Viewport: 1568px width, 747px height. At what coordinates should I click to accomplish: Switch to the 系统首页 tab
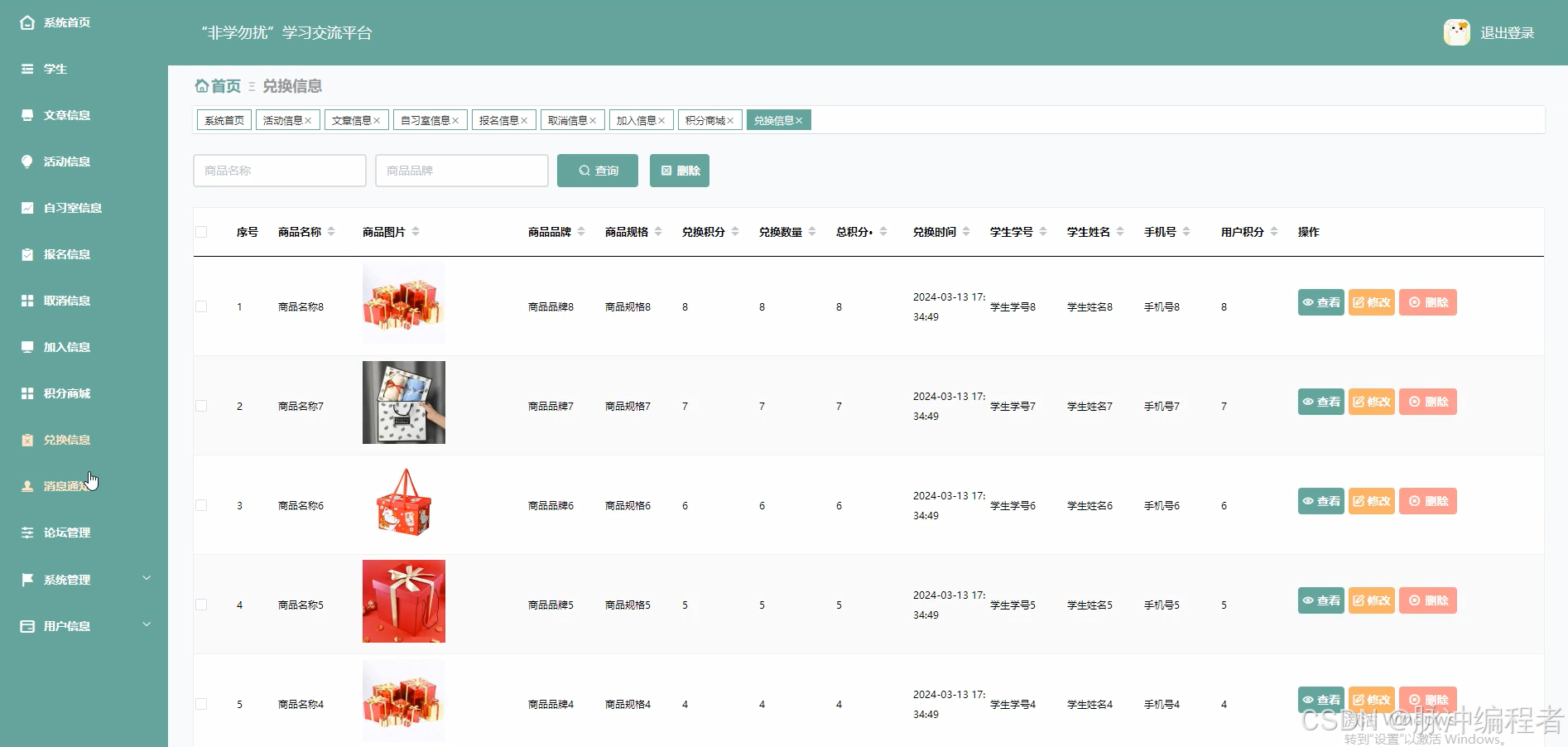224,121
